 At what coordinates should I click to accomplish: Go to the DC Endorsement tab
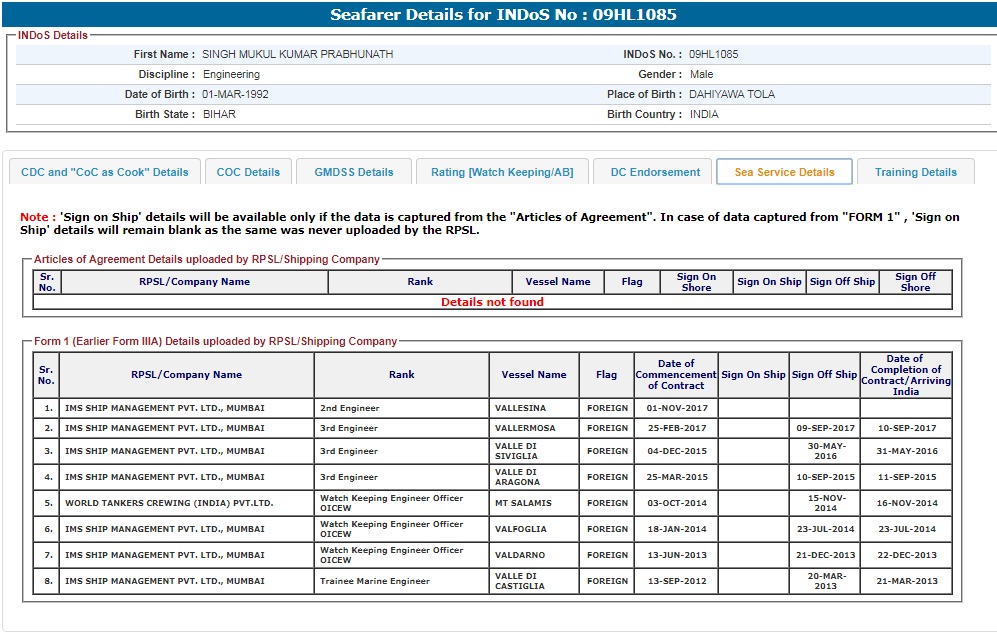click(655, 172)
